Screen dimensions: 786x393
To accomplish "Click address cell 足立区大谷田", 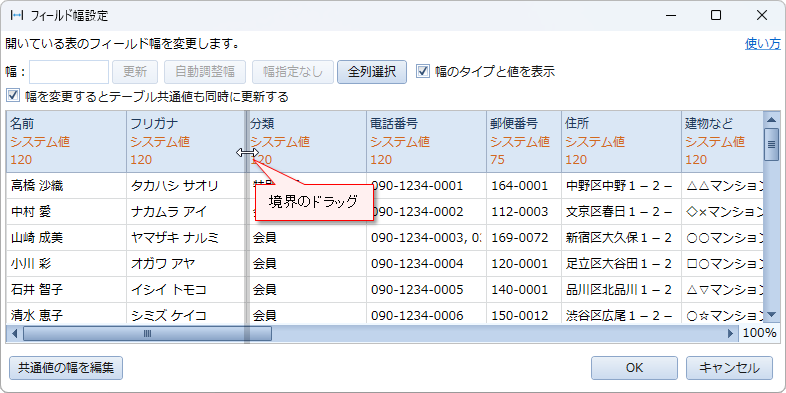I will click(x=622, y=264).
